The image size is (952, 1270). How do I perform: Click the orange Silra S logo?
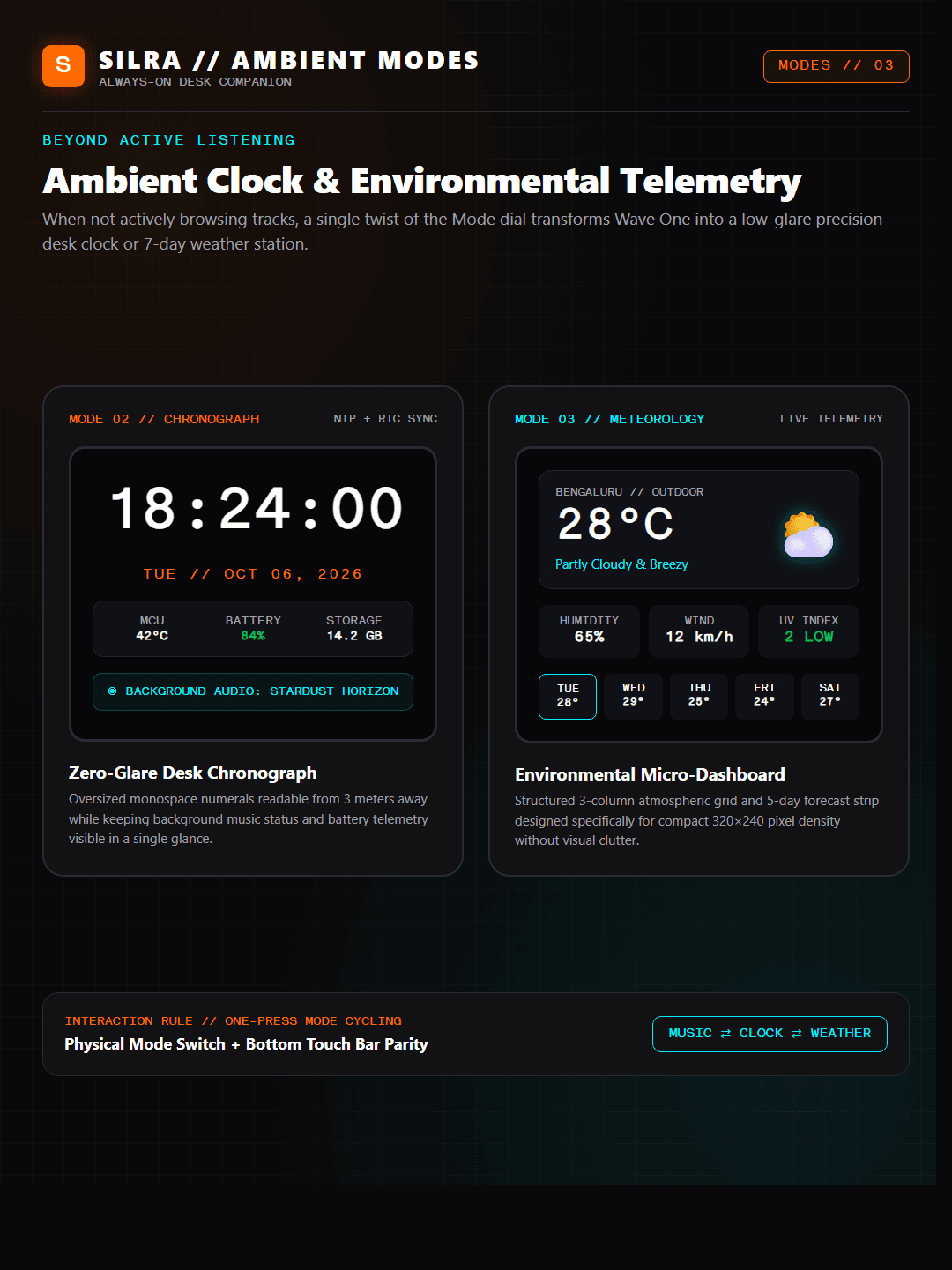pyautogui.click(x=63, y=66)
